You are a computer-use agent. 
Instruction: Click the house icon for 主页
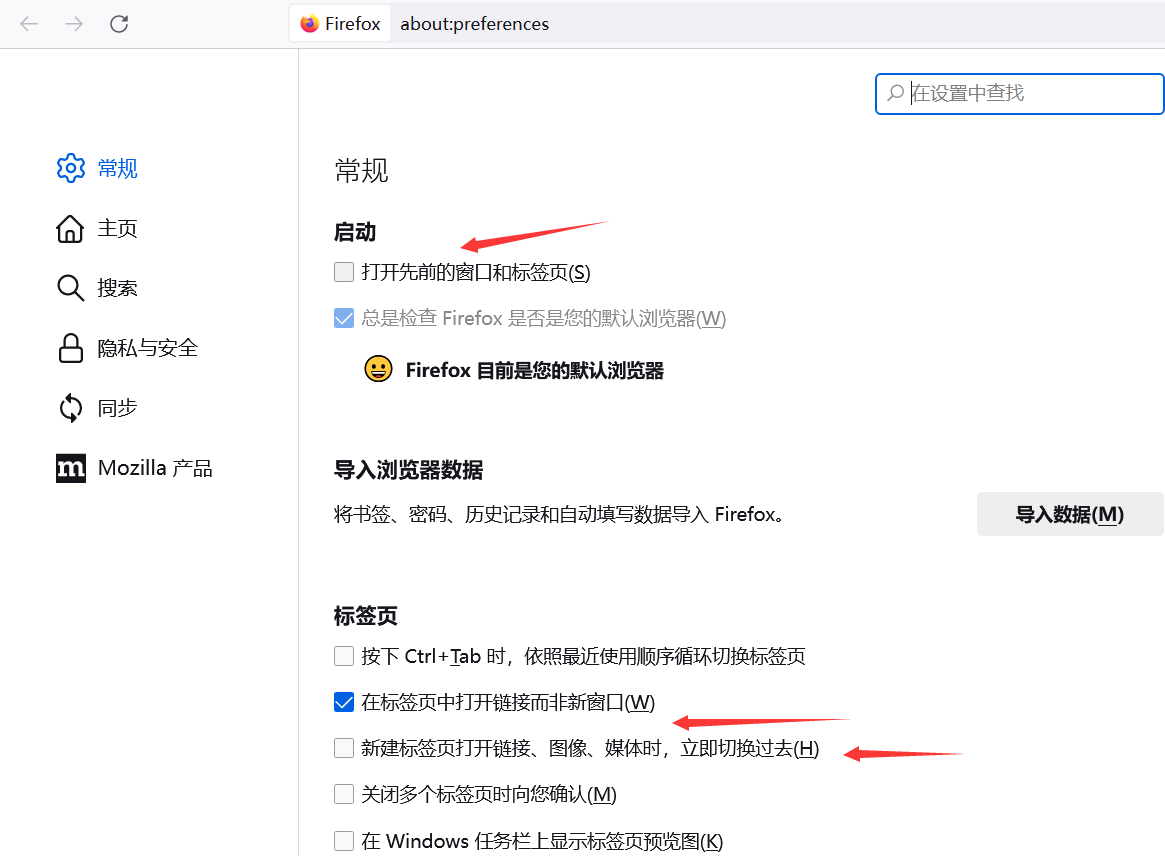(71, 228)
